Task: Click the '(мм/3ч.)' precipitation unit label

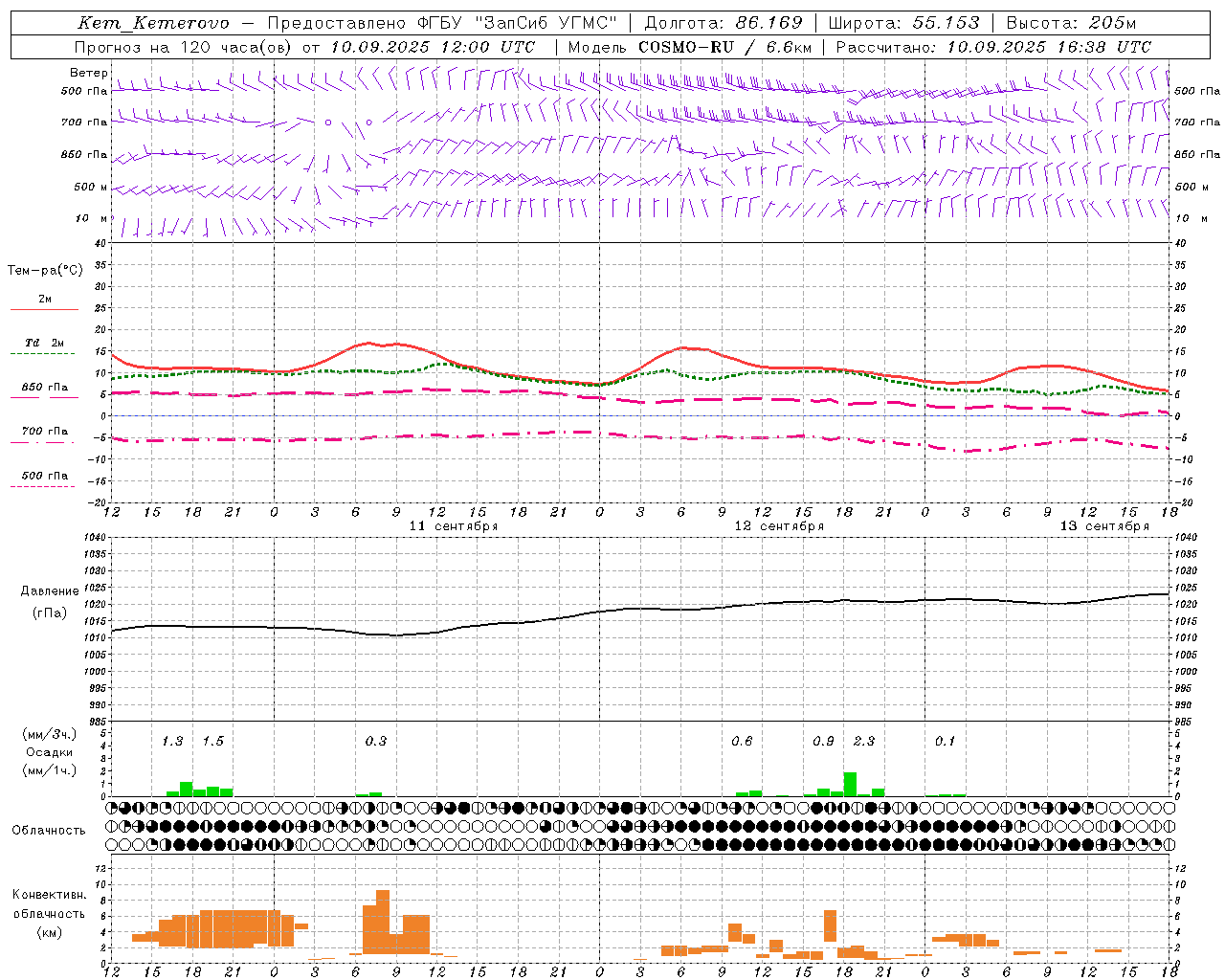Action: tap(50, 734)
